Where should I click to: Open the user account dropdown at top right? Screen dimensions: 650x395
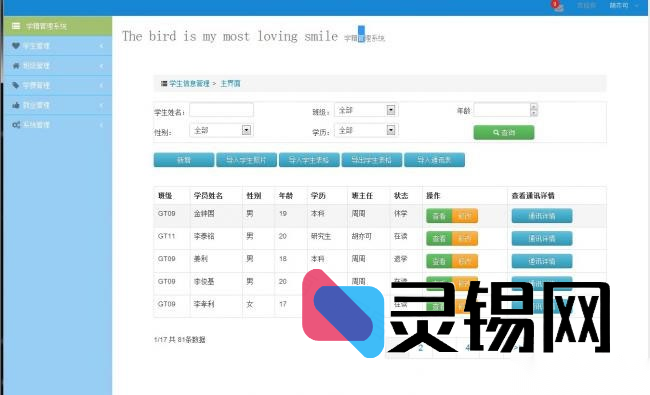[623, 5]
